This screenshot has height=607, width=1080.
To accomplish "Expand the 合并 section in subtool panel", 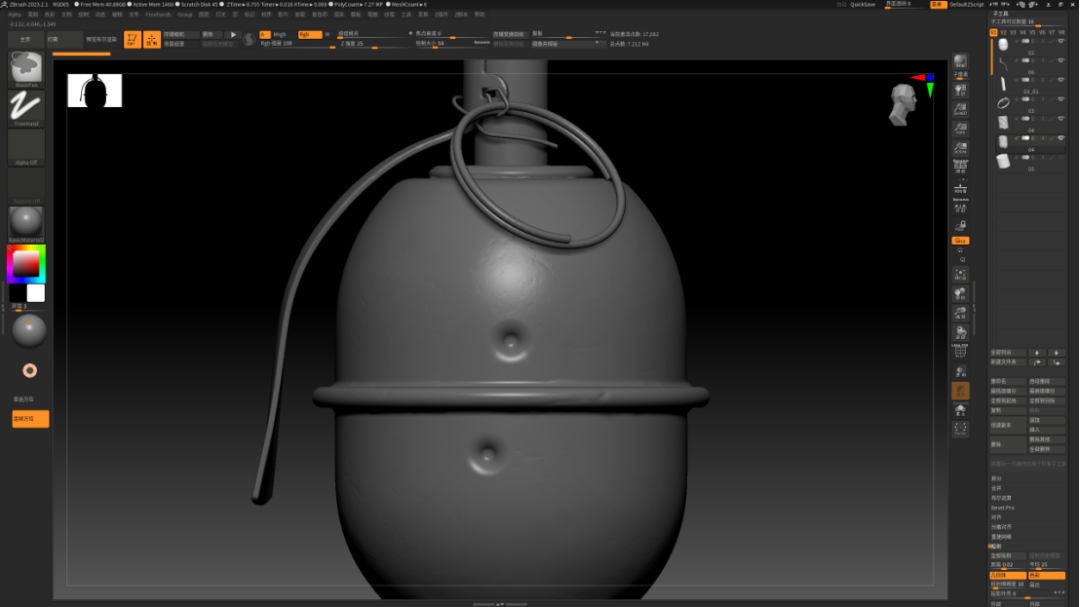I will [x=996, y=488].
